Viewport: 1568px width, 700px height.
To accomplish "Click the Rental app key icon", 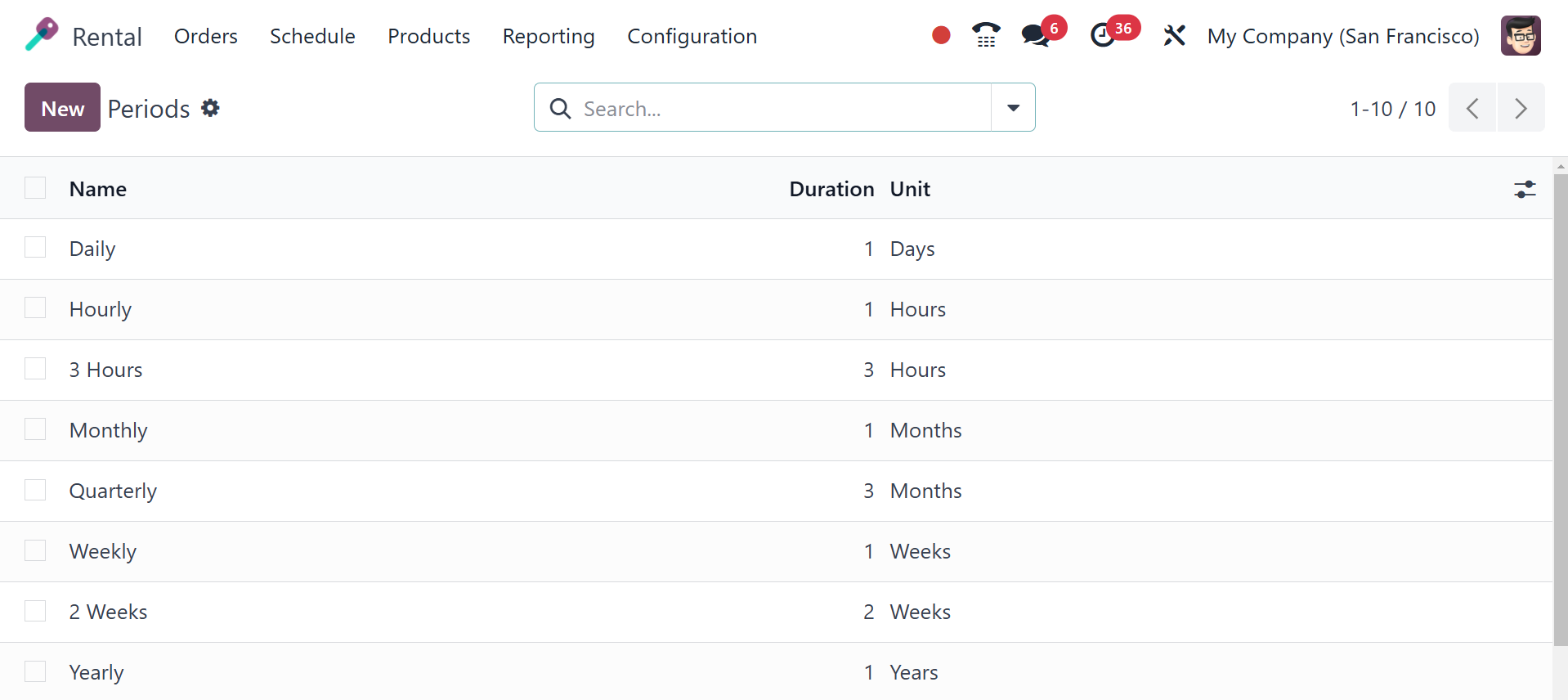I will click(x=42, y=35).
